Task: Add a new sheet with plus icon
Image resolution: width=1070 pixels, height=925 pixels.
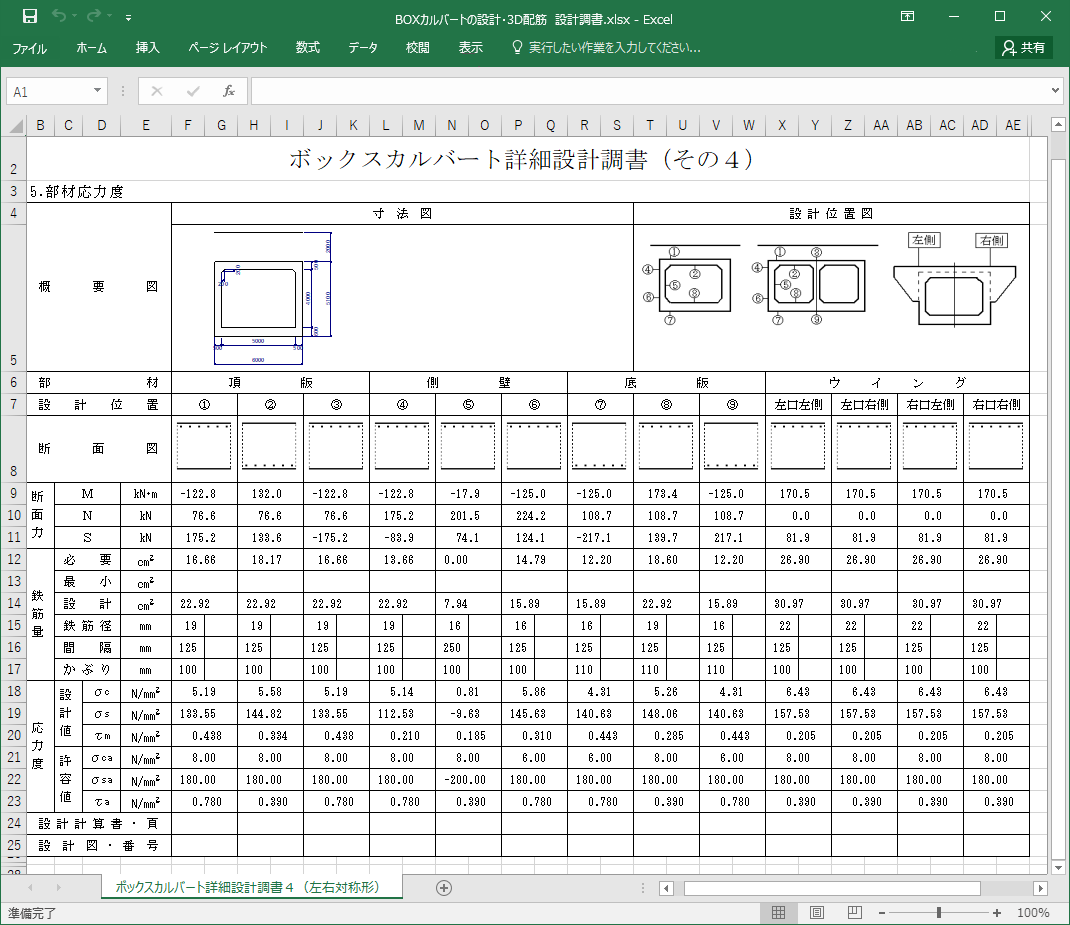Action: (x=444, y=888)
